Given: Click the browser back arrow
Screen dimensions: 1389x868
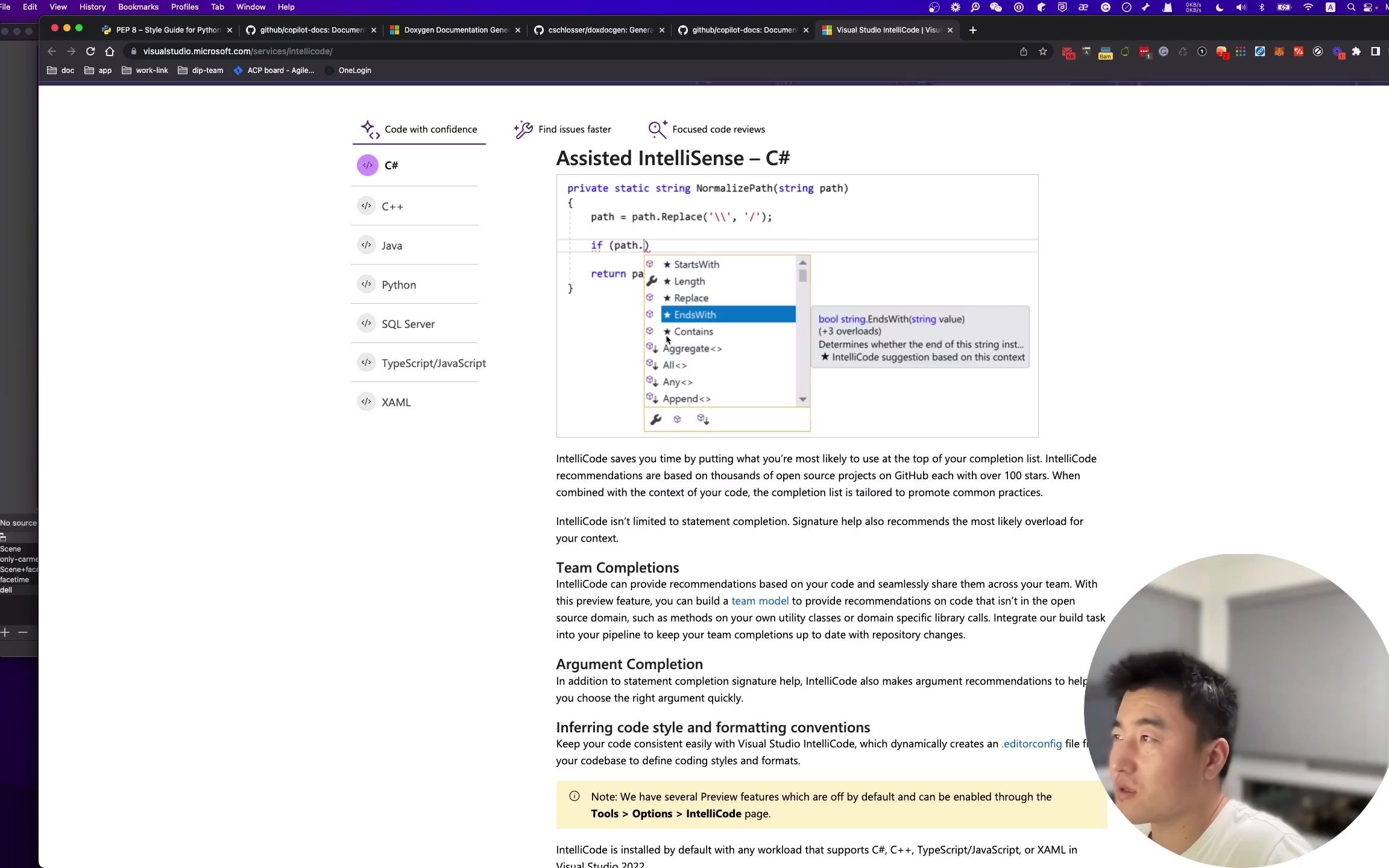Looking at the screenshot, I should [x=52, y=51].
